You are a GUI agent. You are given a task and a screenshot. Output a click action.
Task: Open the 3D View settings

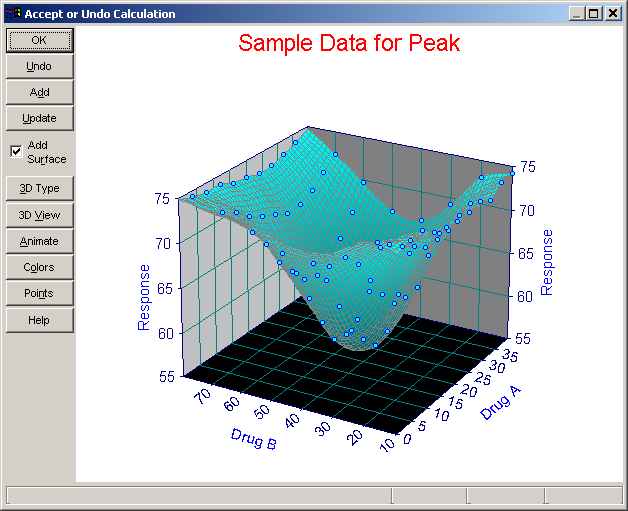tap(40, 215)
